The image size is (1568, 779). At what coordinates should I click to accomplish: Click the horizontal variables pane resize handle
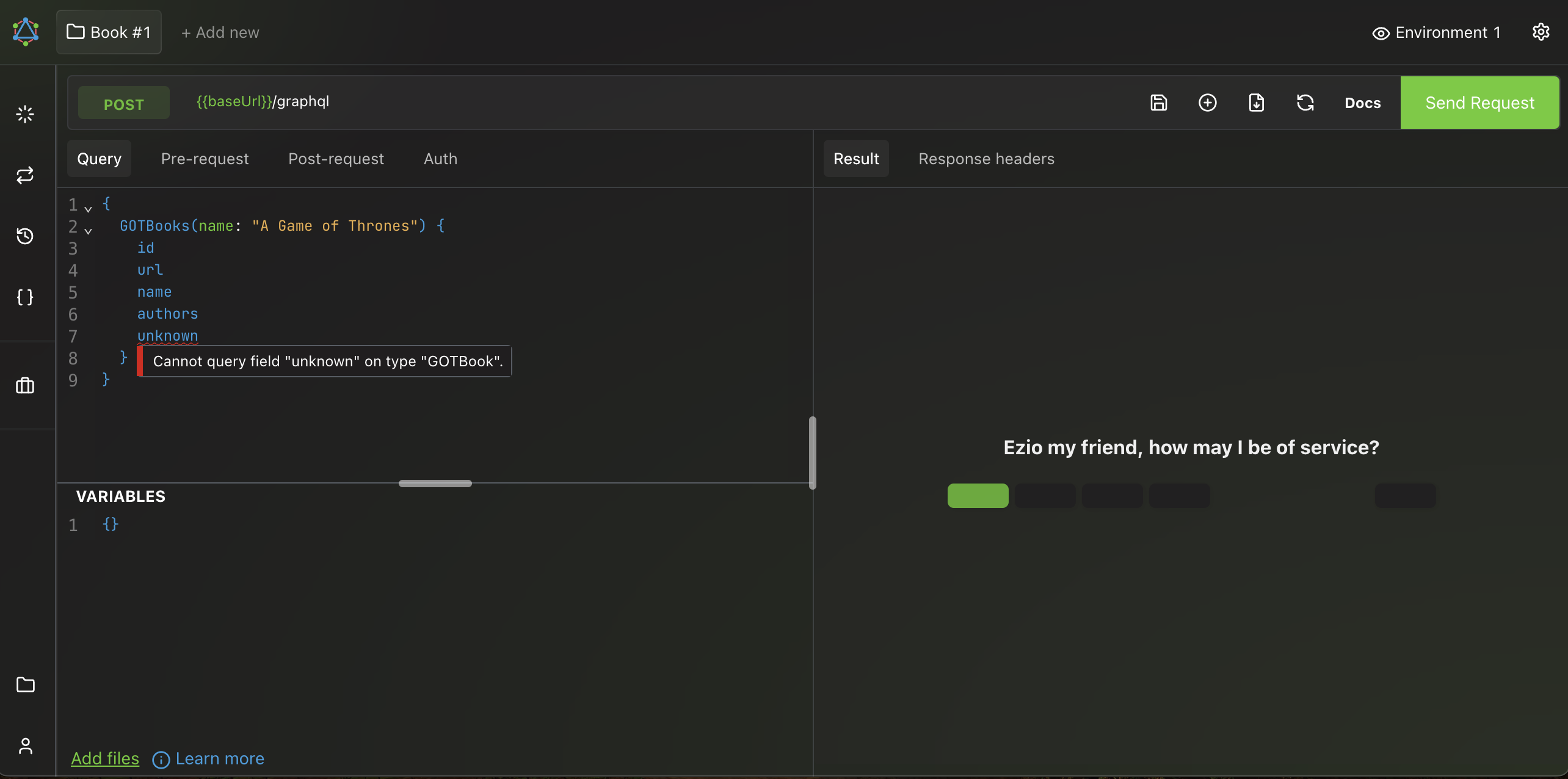tap(435, 483)
